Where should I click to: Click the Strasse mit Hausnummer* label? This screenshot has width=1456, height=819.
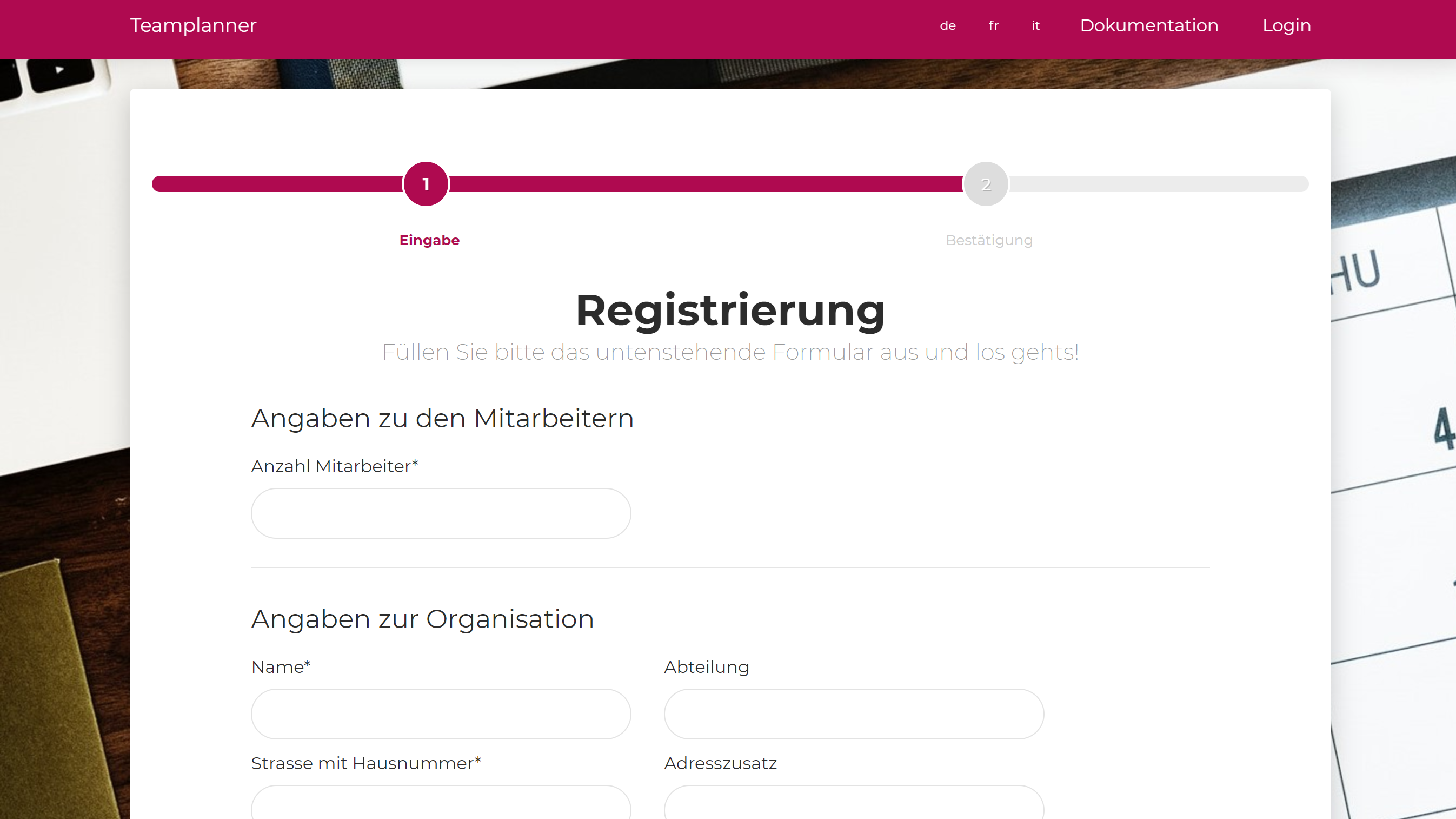pyautogui.click(x=366, y=763)
